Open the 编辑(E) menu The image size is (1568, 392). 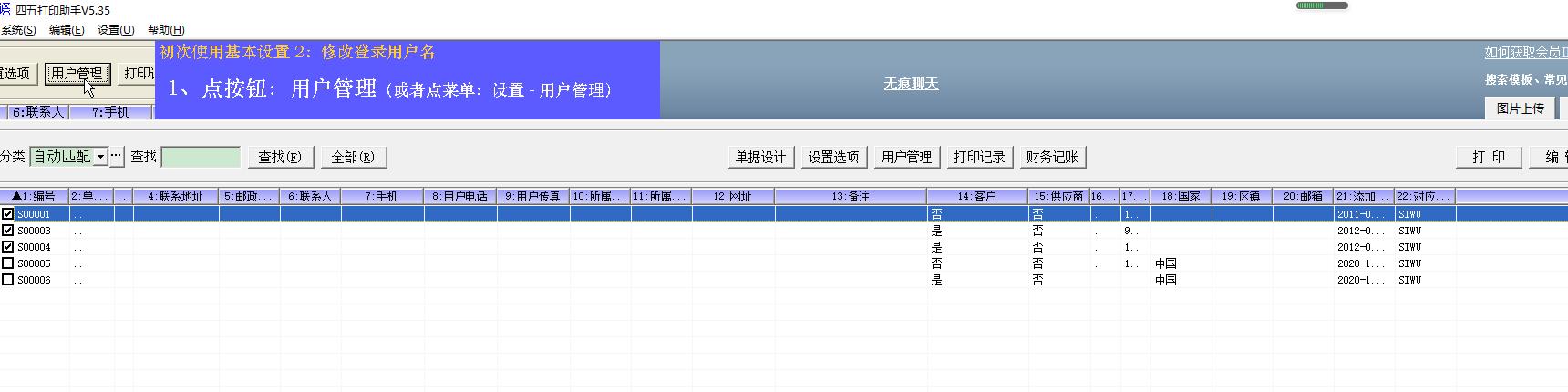67,30
